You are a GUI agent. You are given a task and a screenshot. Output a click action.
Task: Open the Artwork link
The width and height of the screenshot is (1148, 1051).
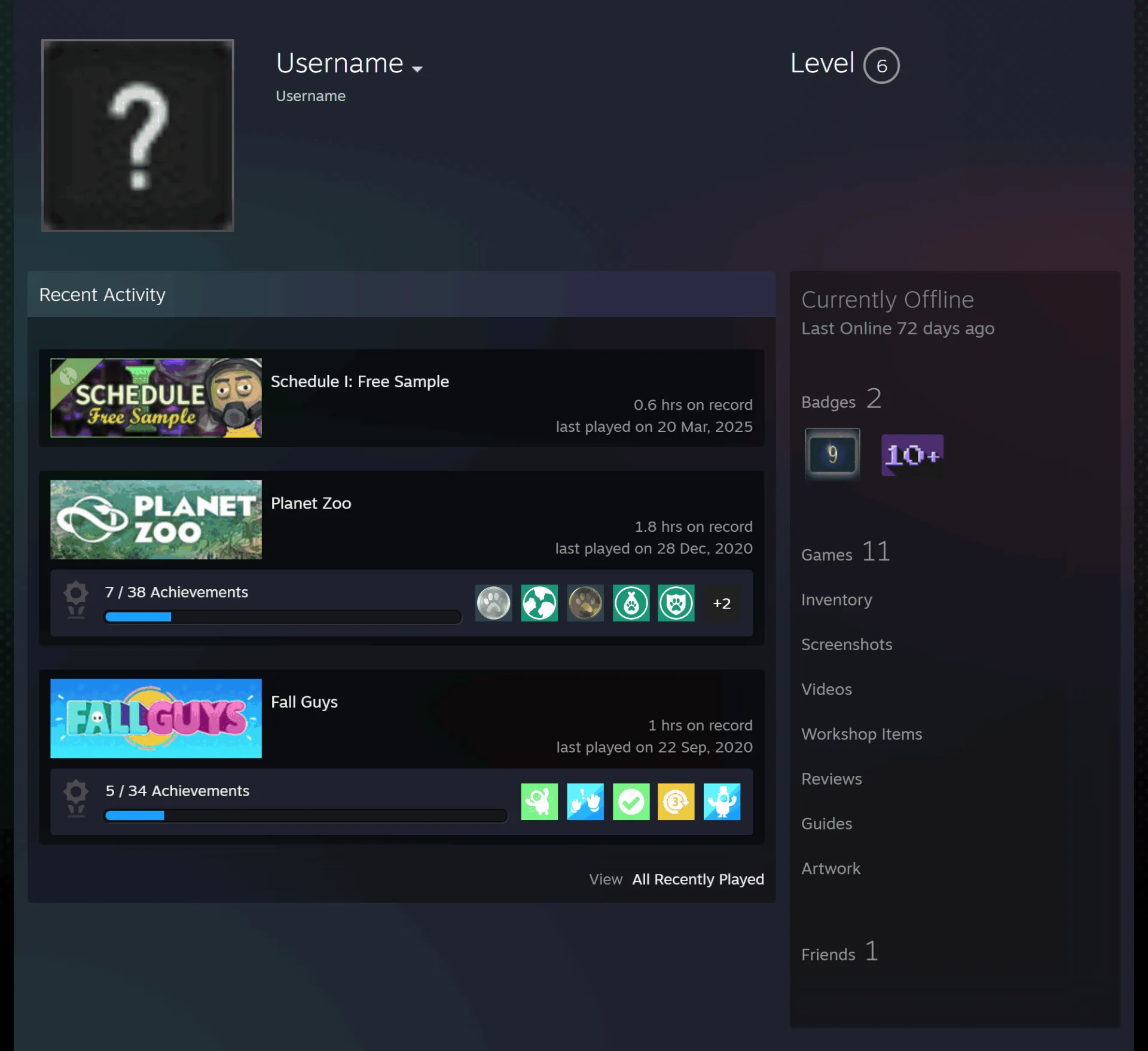pos(831,869)
